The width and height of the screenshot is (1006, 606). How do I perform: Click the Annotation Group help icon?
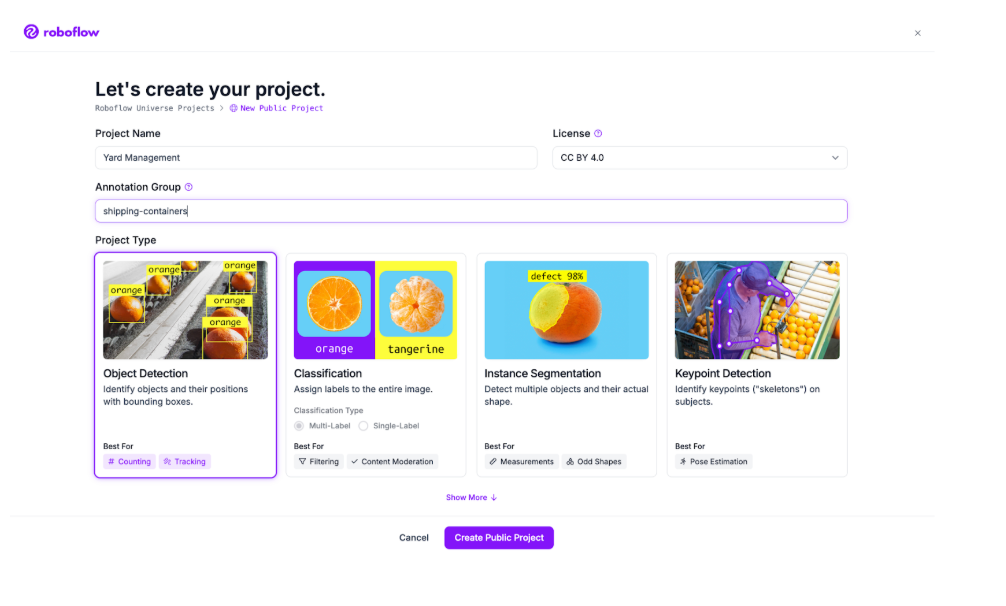pos(189,187)
